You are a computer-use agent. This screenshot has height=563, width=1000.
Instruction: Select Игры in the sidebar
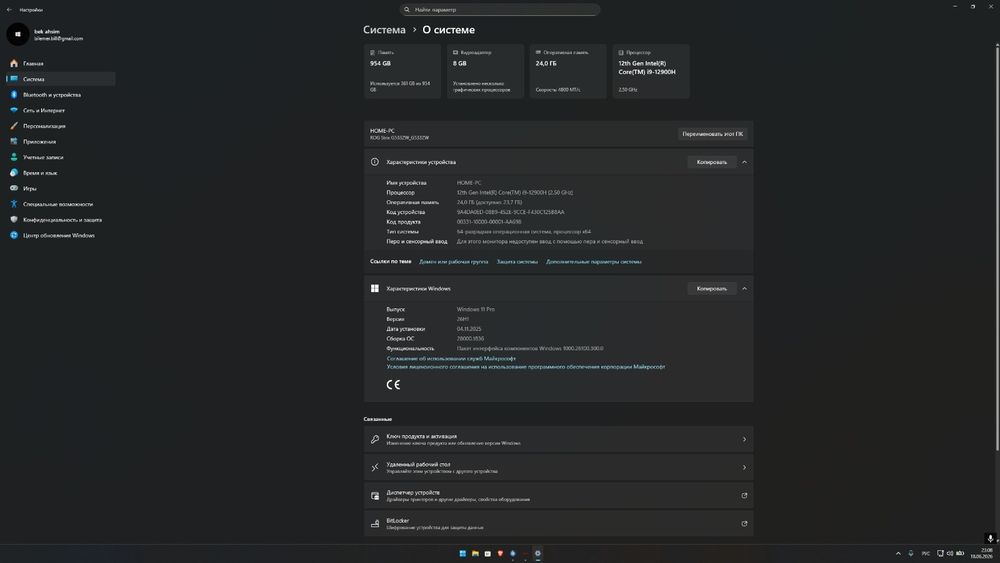click(x=61, y=188)
